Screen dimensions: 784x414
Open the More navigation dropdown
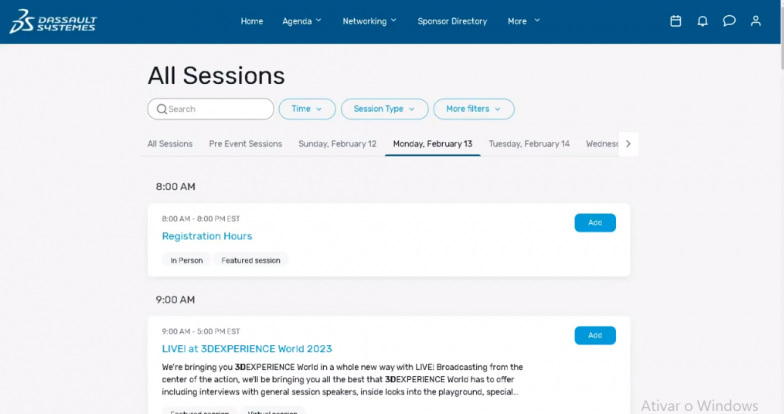[523, 21]
